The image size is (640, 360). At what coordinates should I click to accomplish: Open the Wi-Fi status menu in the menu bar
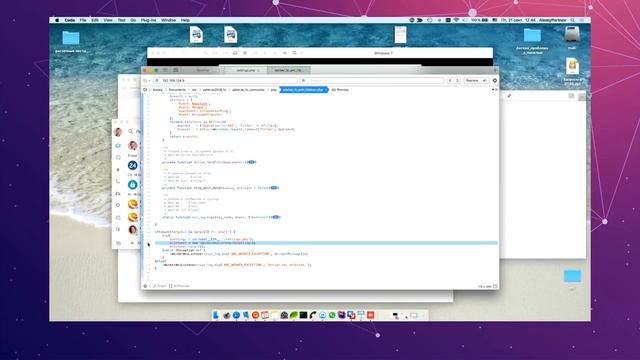point(456,20)
